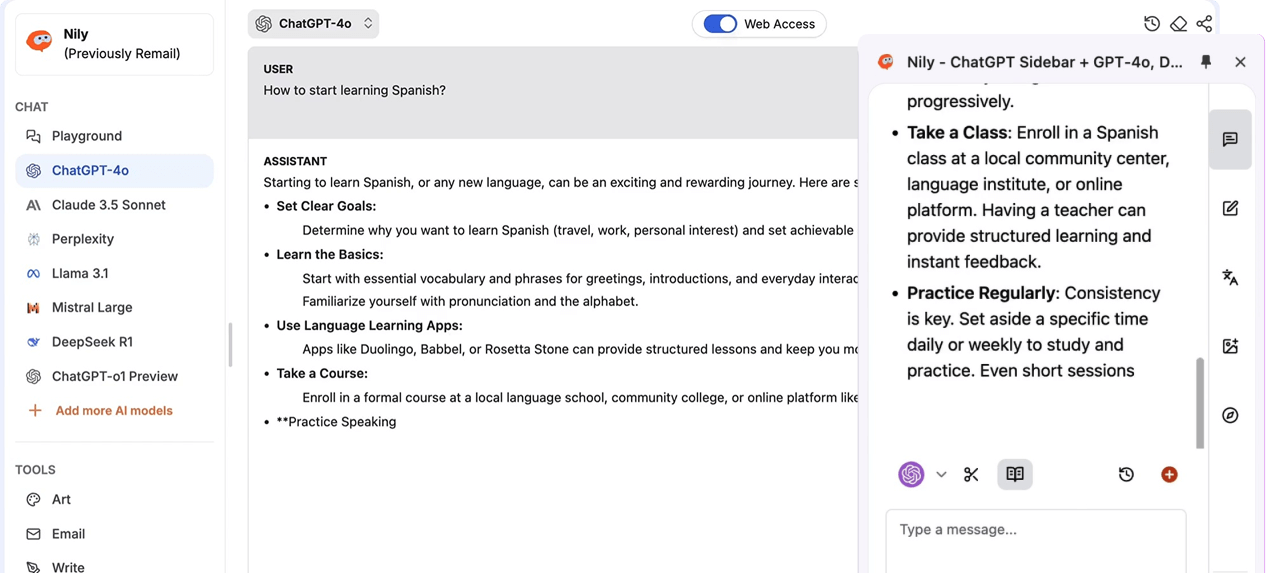Open the translate tool in the sidebar
1266x573 pixels.
1230,277
